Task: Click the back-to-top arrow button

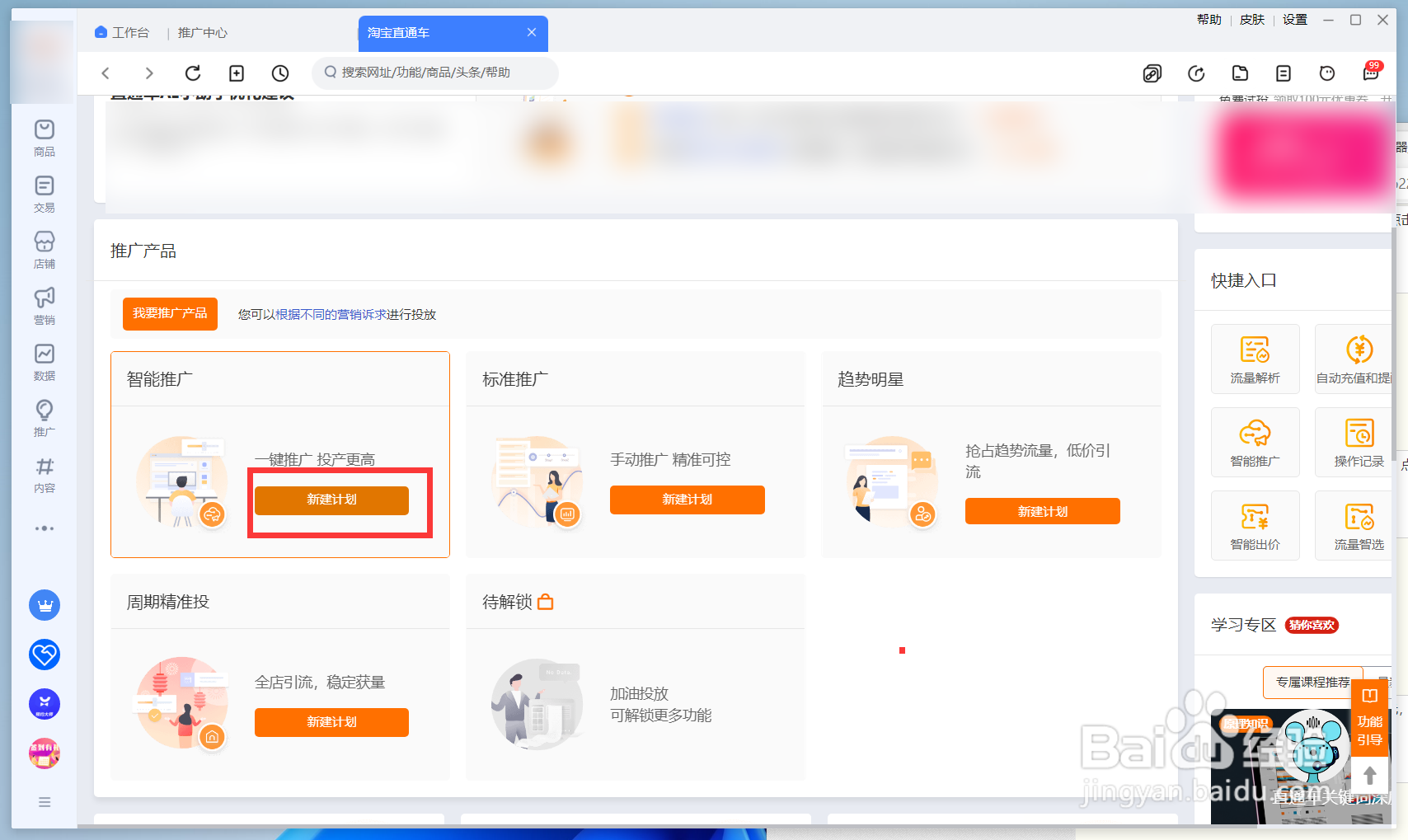Action: (x=1370, y=776)
